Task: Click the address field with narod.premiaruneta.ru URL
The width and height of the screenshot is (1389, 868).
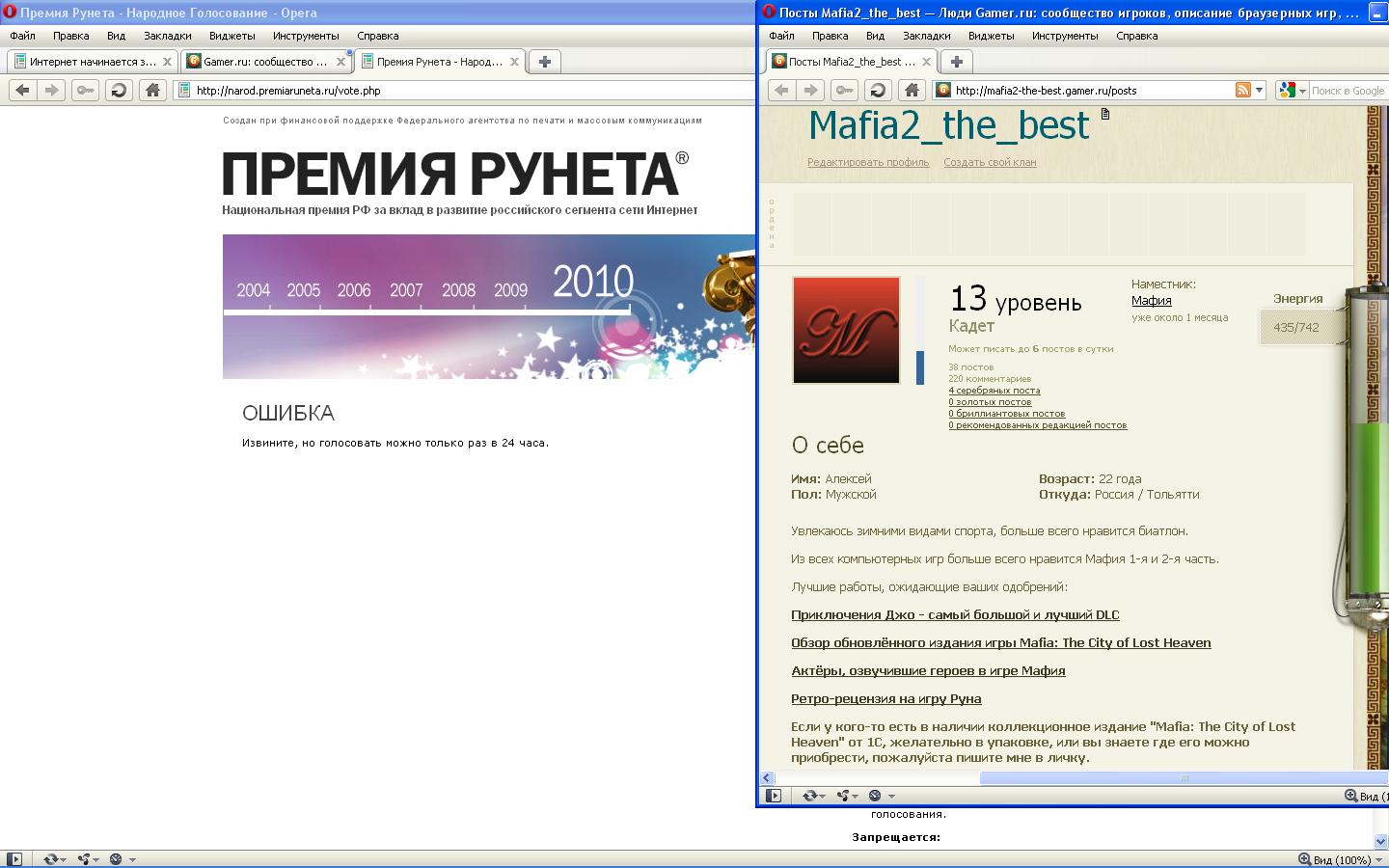Action: click(463, 91)
